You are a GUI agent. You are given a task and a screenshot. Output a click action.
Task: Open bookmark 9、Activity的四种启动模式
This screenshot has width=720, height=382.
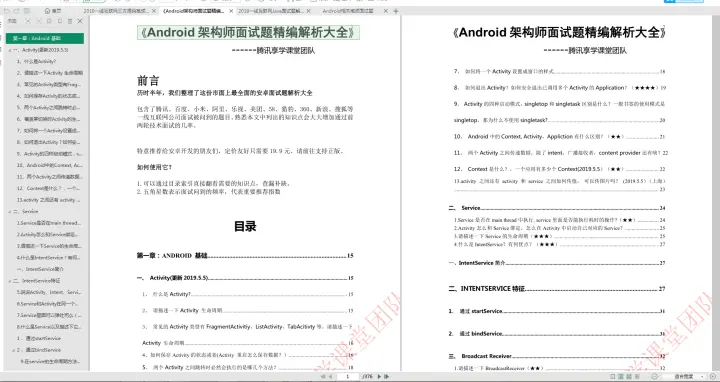click(x=49, y=154)
